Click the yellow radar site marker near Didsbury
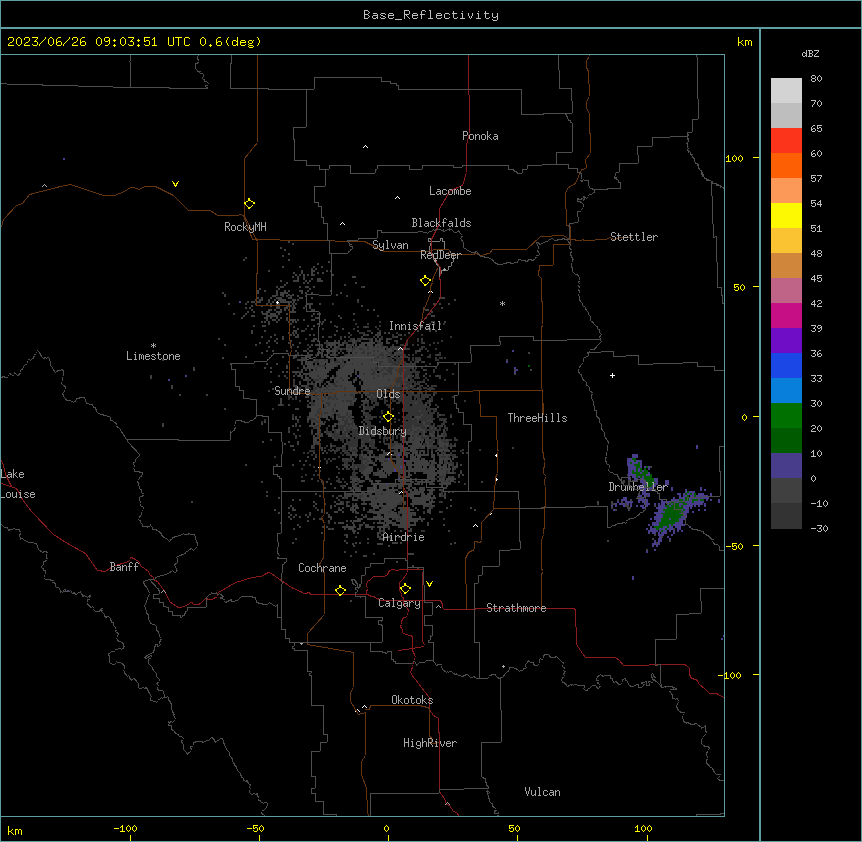Screen dimensions: 862x842 [x=388, y=417]
